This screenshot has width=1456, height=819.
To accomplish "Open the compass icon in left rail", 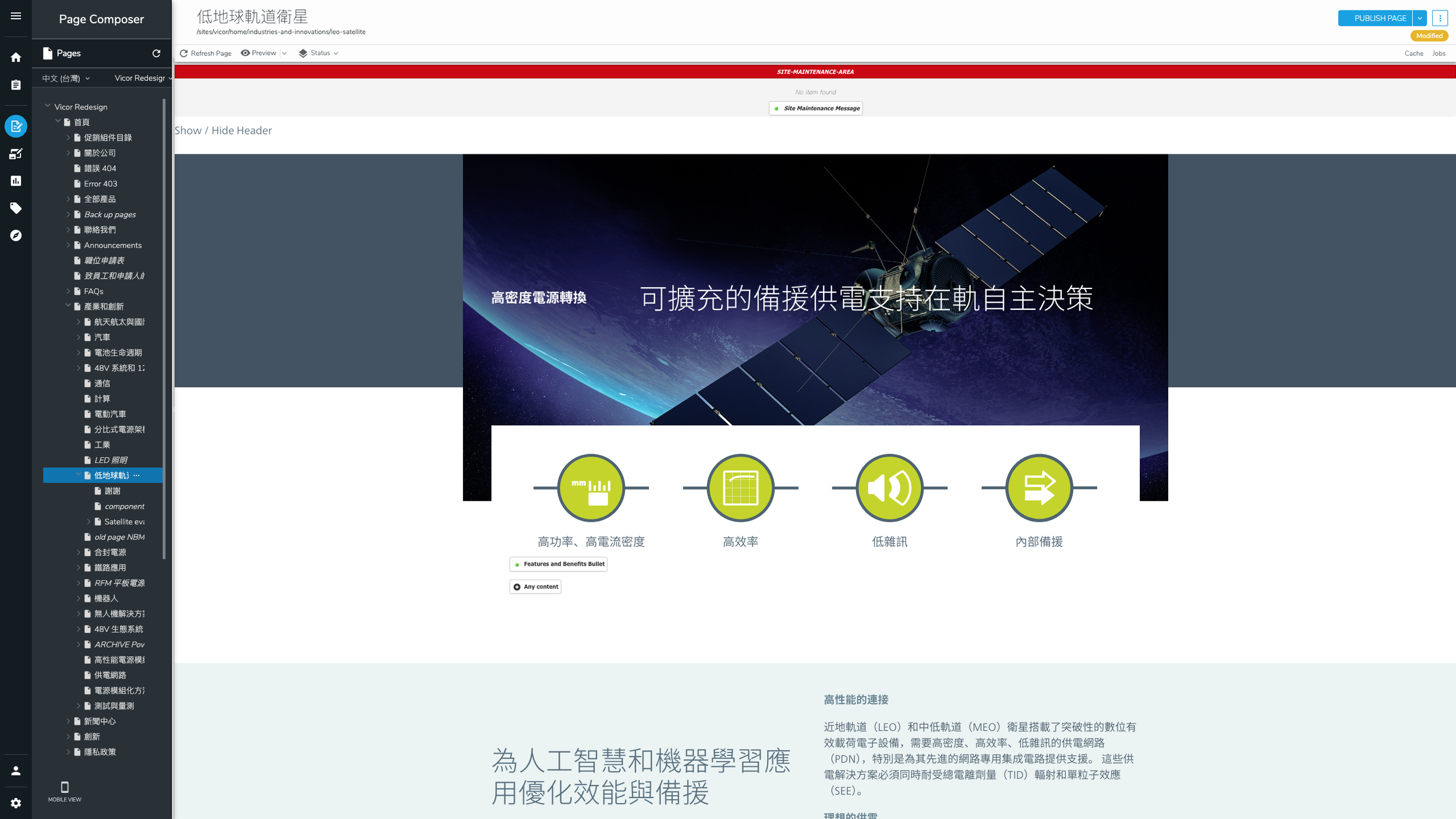I will (16, 235).
